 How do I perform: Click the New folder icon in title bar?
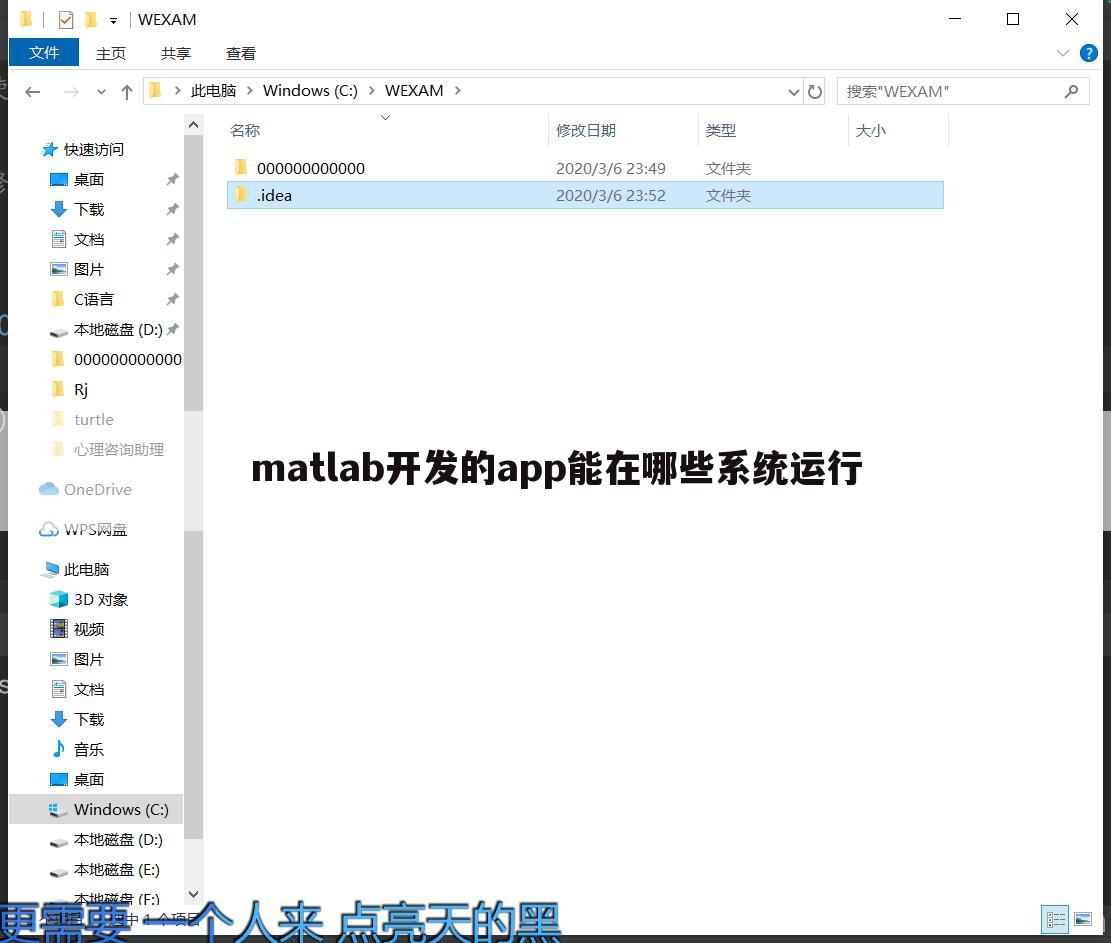(x=91, y=19)
